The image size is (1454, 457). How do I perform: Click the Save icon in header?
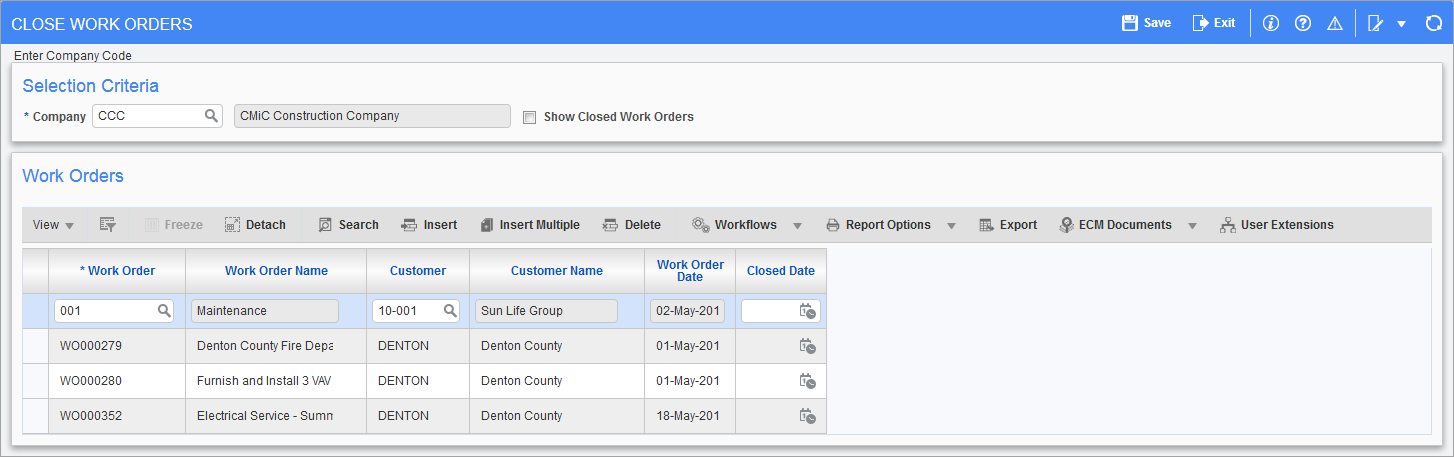pos(1130,23)
